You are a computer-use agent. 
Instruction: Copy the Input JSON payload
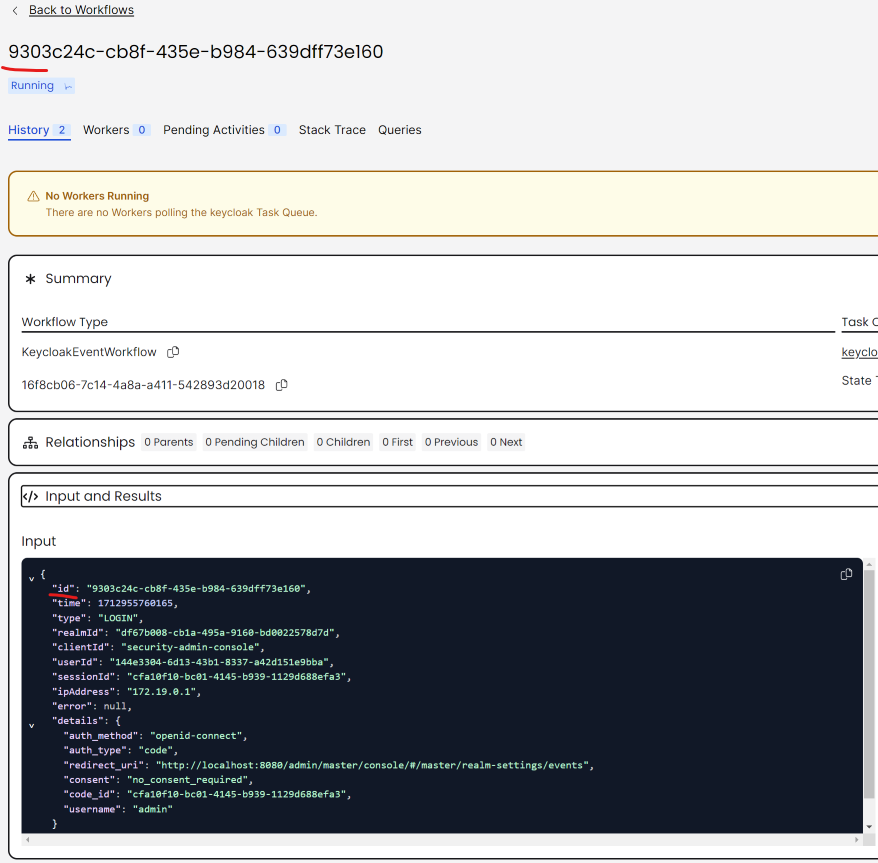[x=846, y=575]
